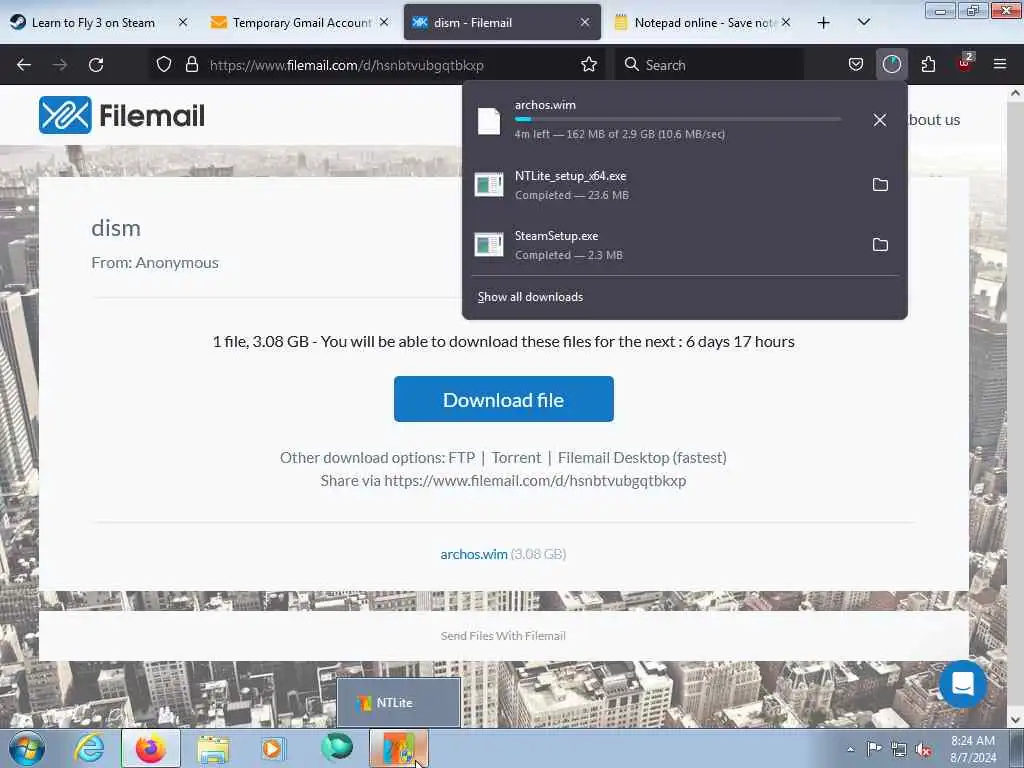Open the live chat bubble
Image resolution: width=1024 pixels, height=768 pixels.
[963, 684]
